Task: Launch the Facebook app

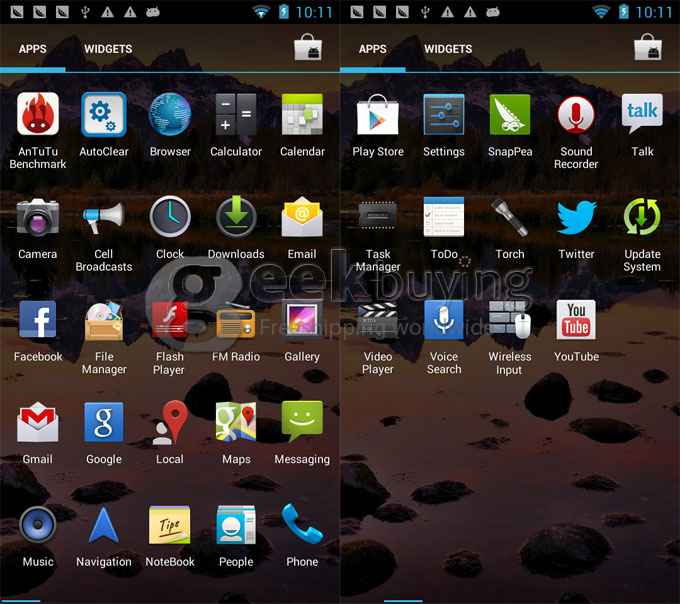Action: click(38, 319)
